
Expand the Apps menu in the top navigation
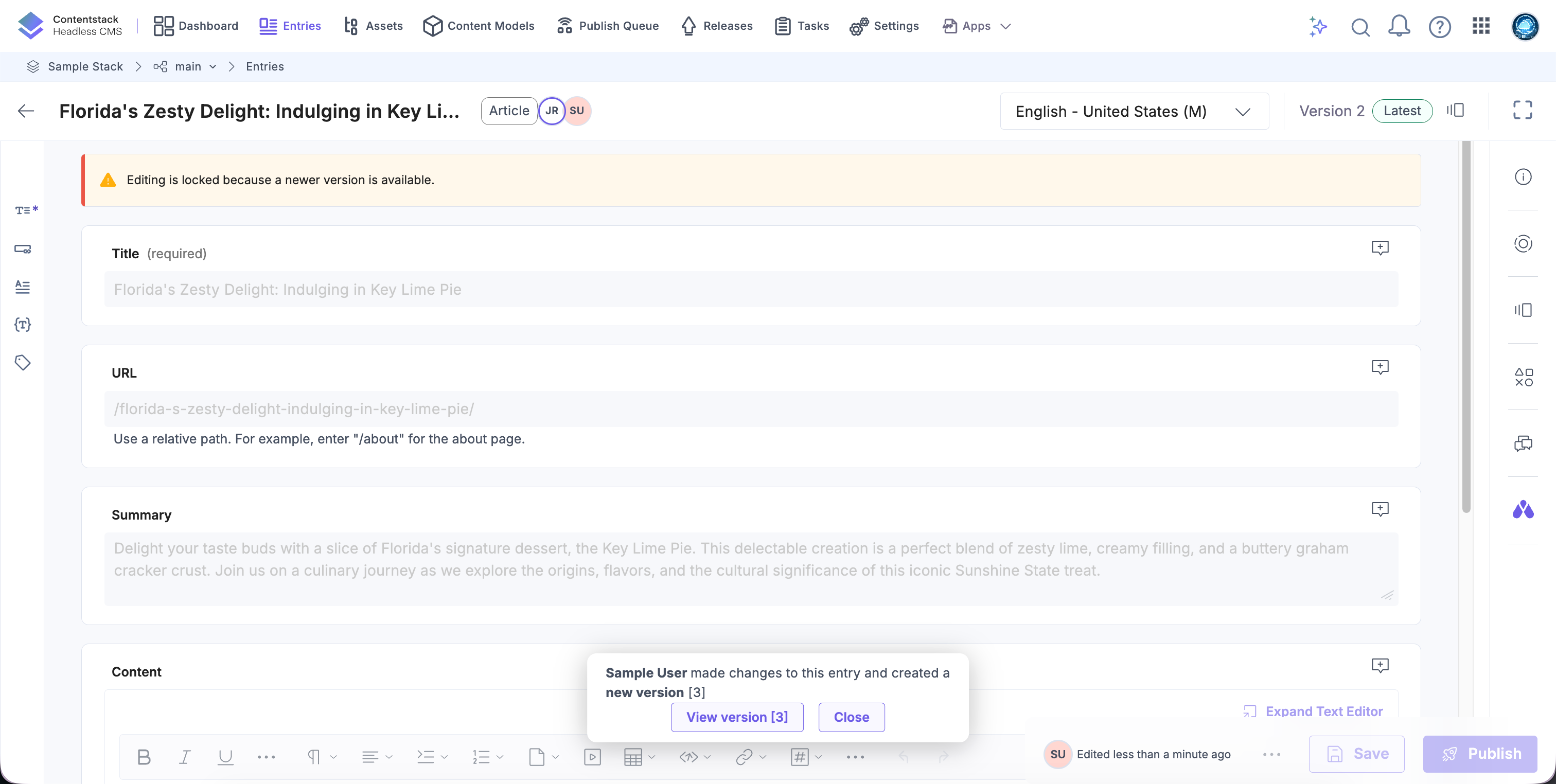[976, 26]
